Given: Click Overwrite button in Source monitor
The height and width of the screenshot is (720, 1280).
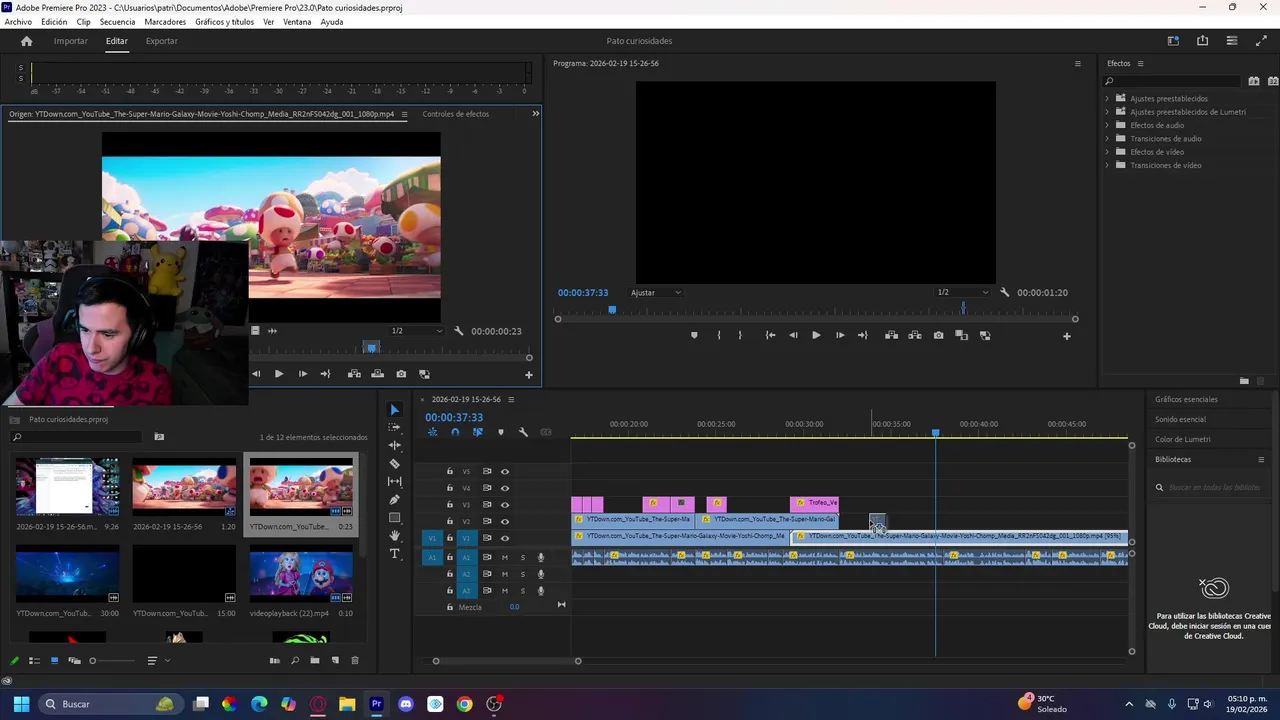Looking at the screenshot, I should point(377,374).
